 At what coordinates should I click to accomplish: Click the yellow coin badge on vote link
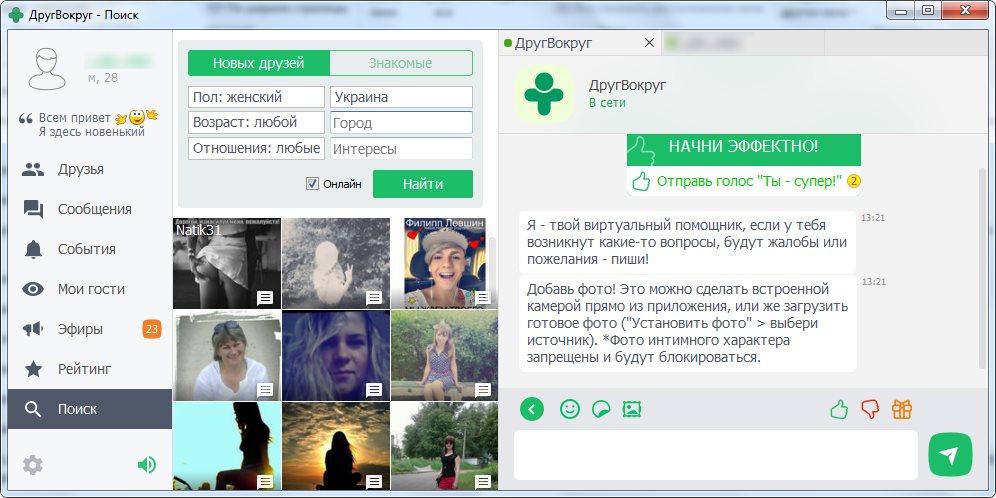tap(854, 182)
